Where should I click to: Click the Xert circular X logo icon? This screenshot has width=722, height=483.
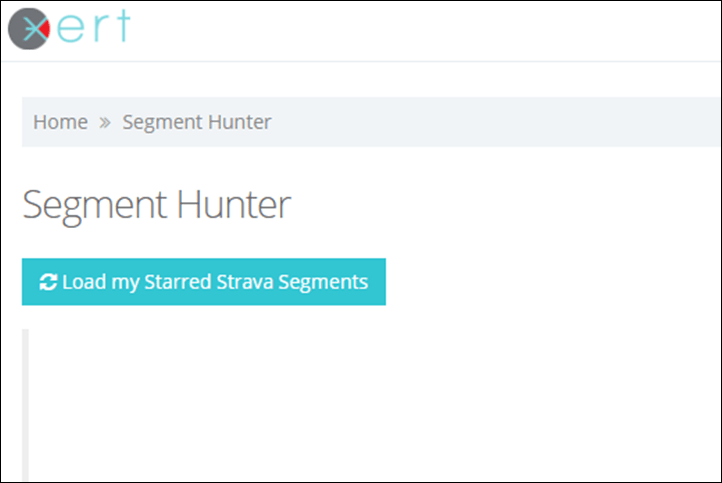click(x=29, y=29)
